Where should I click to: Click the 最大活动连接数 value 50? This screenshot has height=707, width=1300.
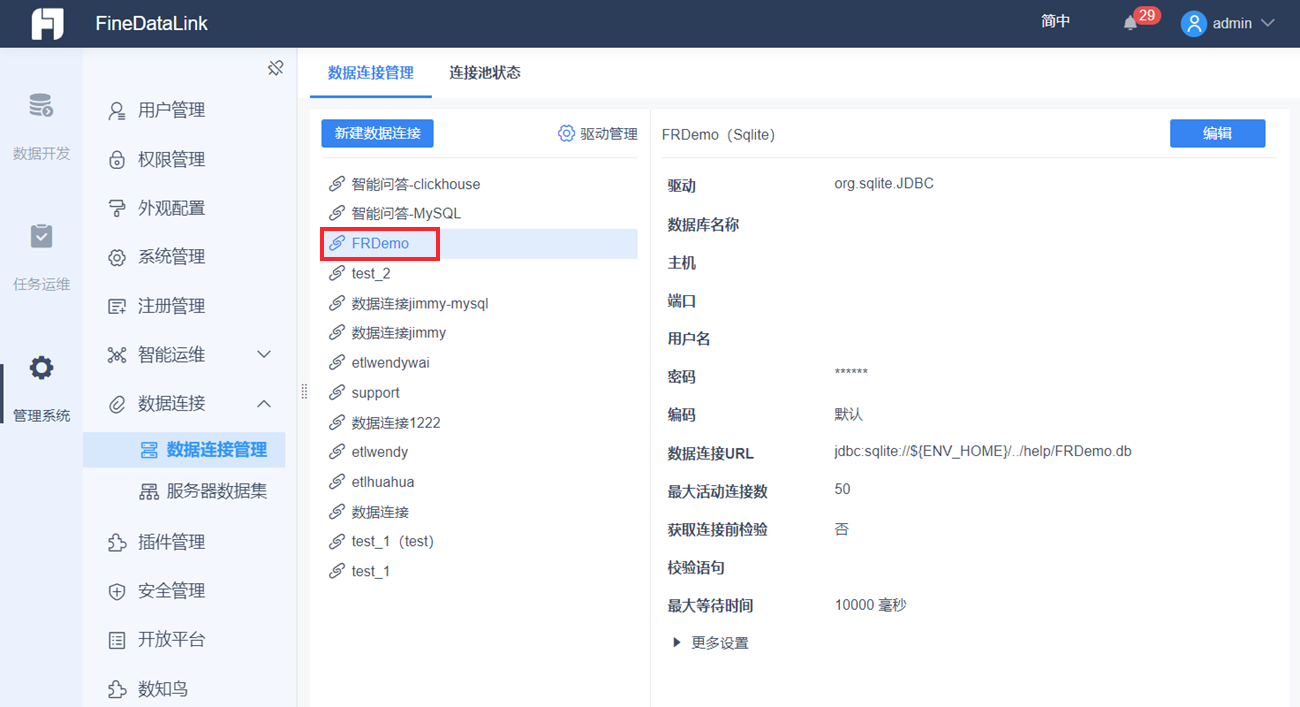842,489
